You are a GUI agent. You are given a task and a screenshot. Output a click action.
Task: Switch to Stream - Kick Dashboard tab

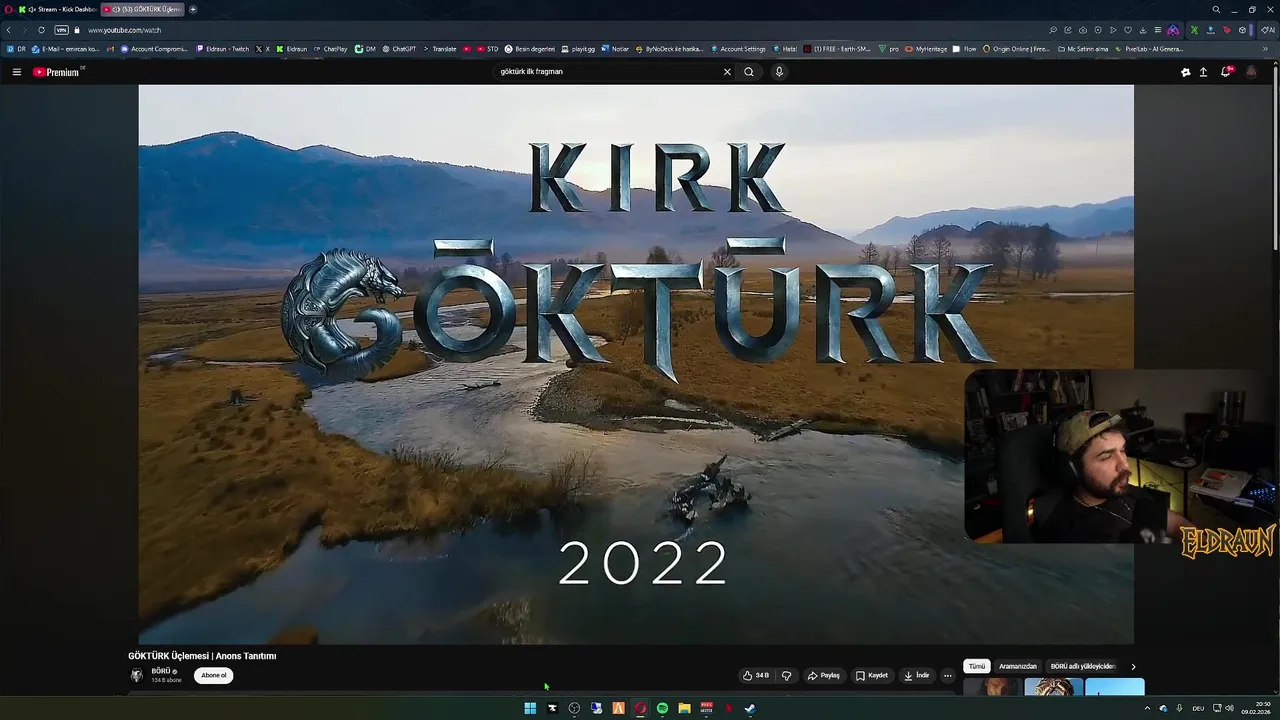coord(59,9)
